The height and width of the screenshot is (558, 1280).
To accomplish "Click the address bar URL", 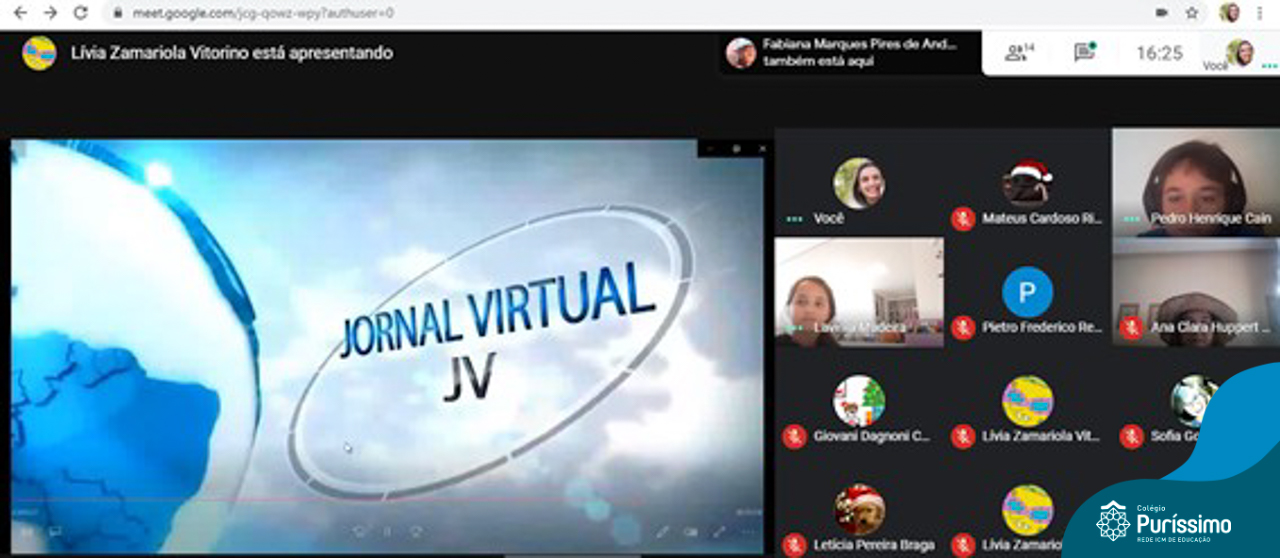I will point(263,13).
